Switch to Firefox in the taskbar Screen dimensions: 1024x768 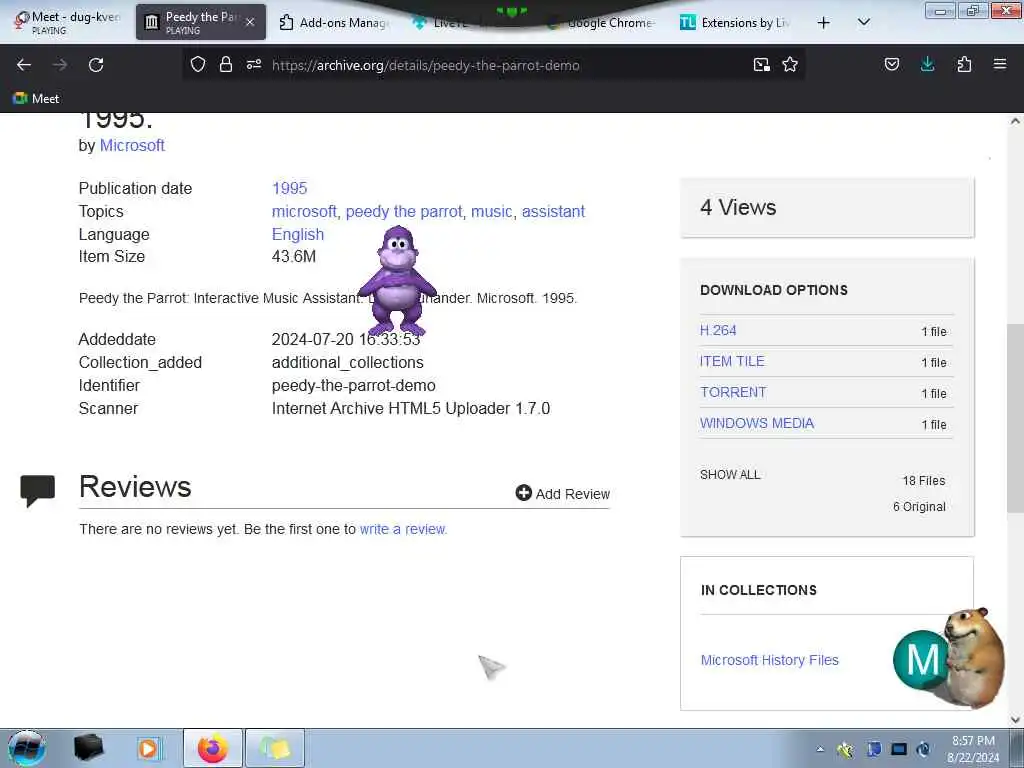[x=213, y=748]
